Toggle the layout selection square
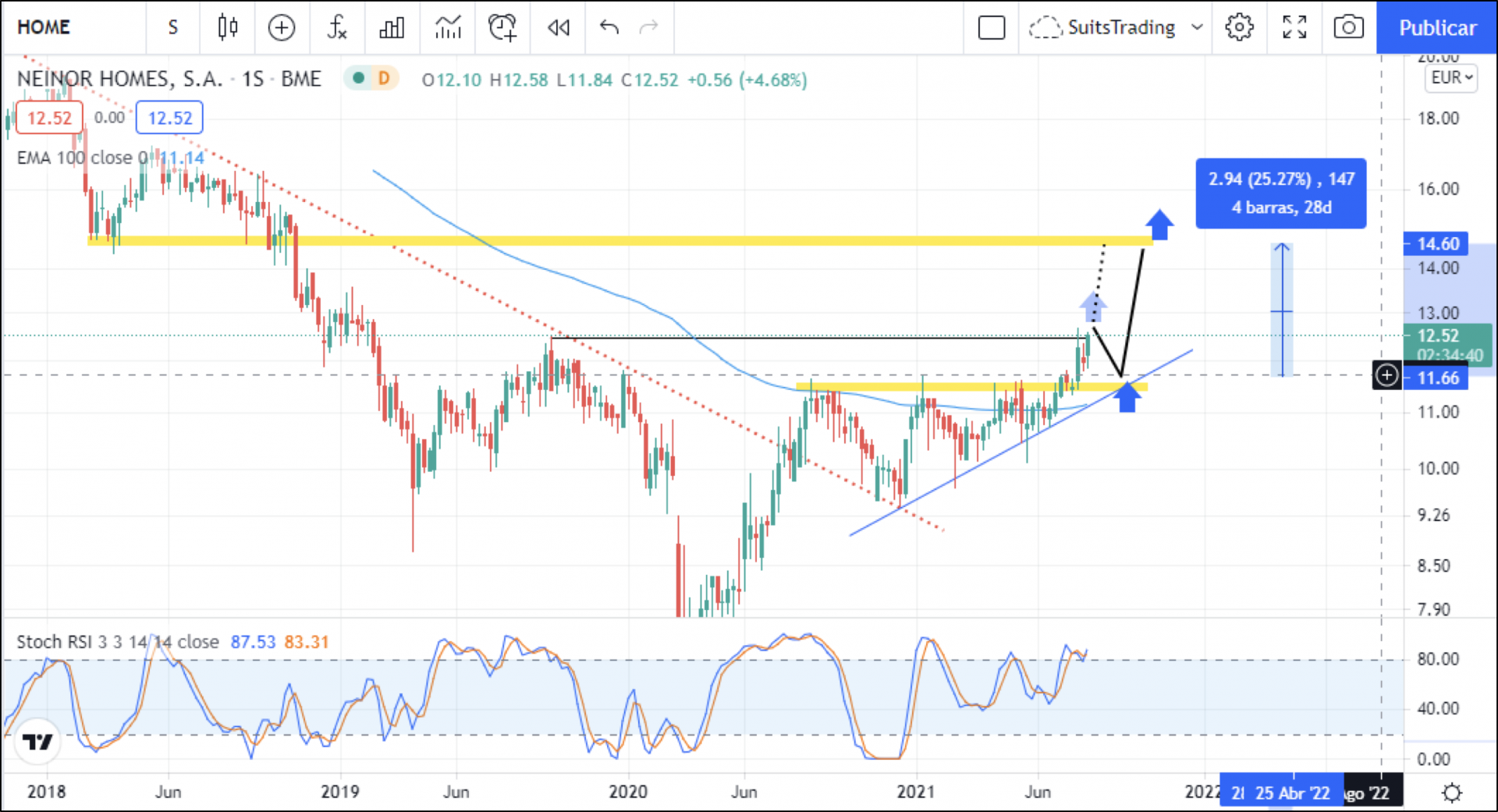This screenshot has height=812, width=1498. (x=992, y=28)
